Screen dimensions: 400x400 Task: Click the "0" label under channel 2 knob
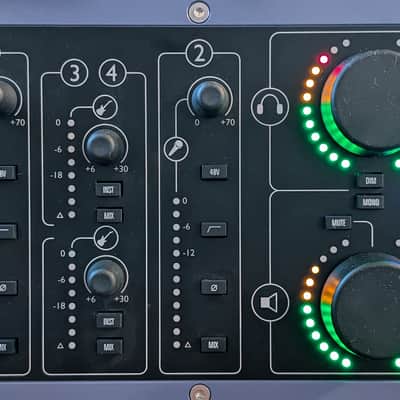pyautogui.click(x=197, y=123)
